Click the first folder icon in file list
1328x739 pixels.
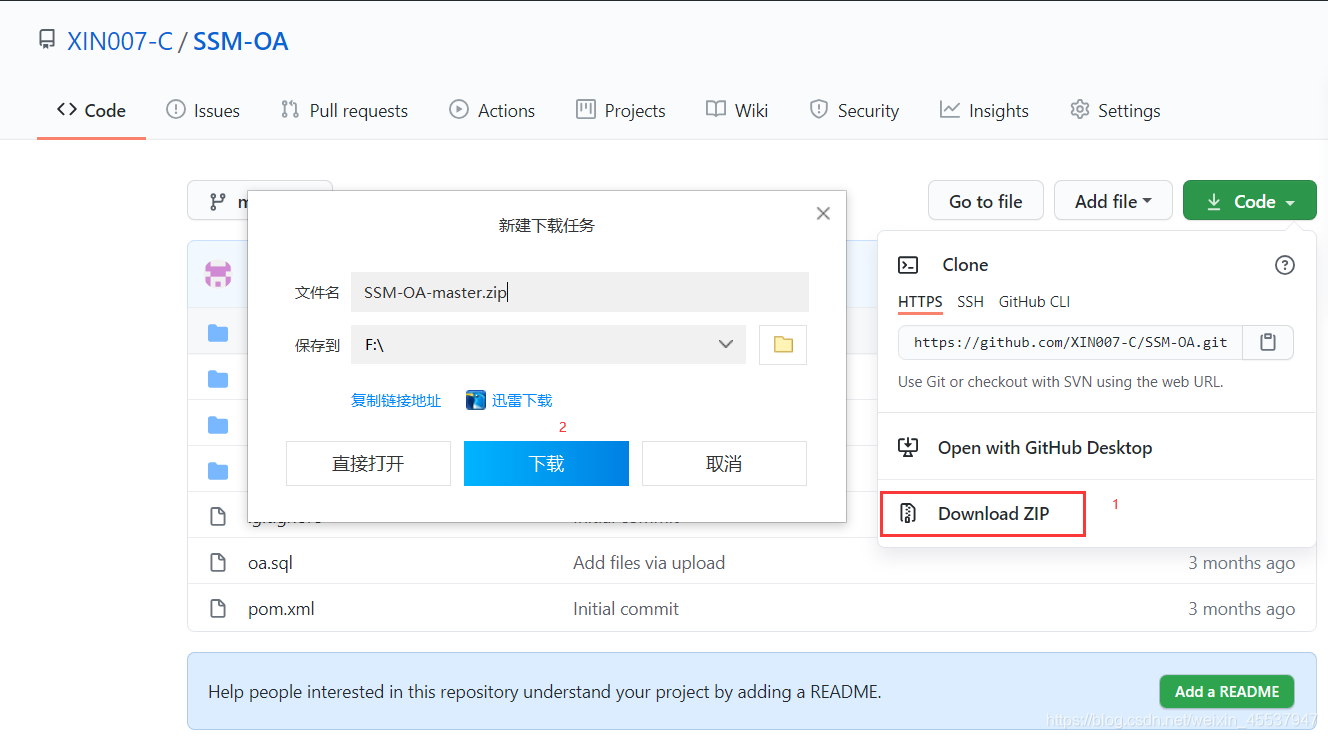tap(218, 333)
